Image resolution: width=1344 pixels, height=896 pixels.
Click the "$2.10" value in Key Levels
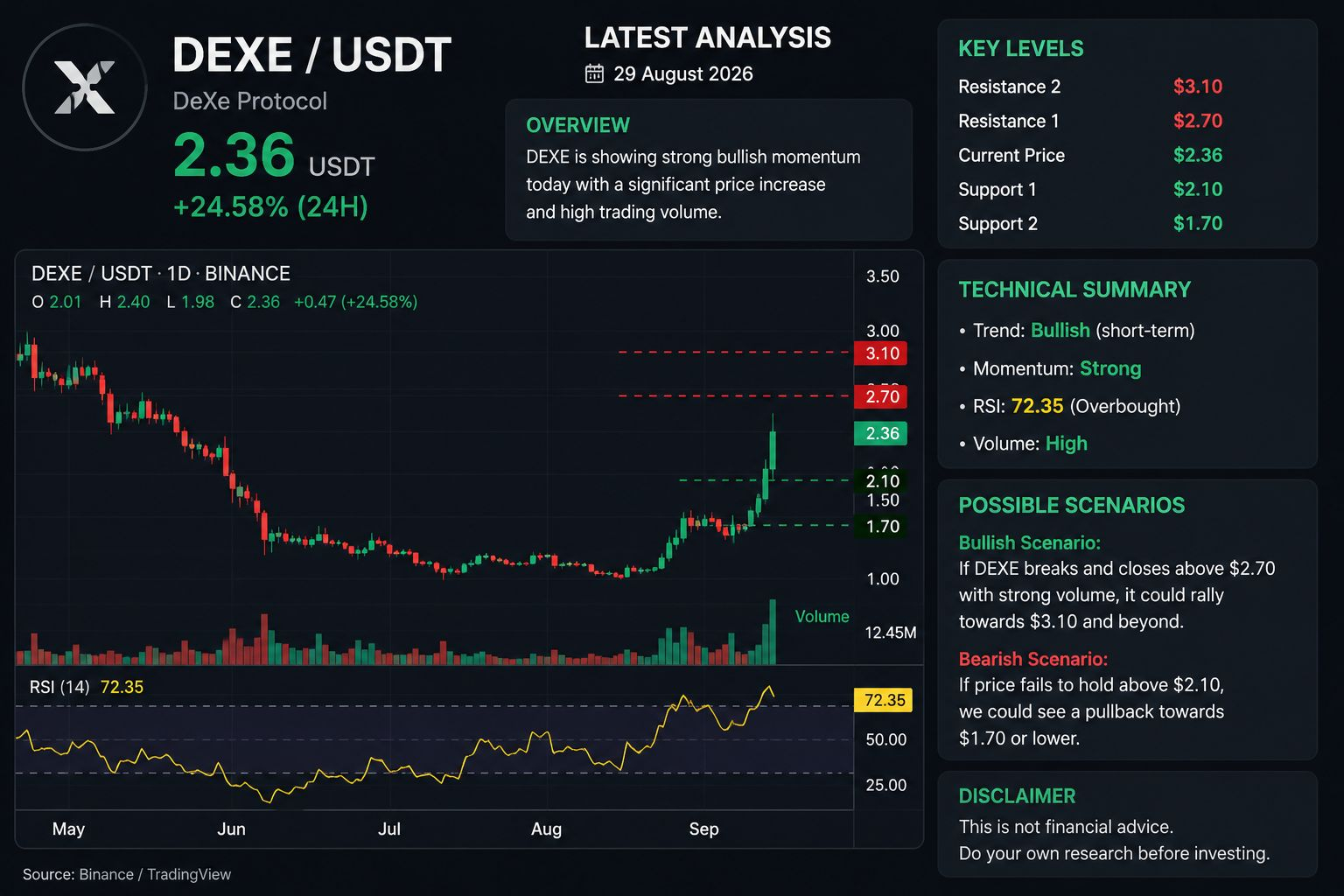pos(1198,189)
